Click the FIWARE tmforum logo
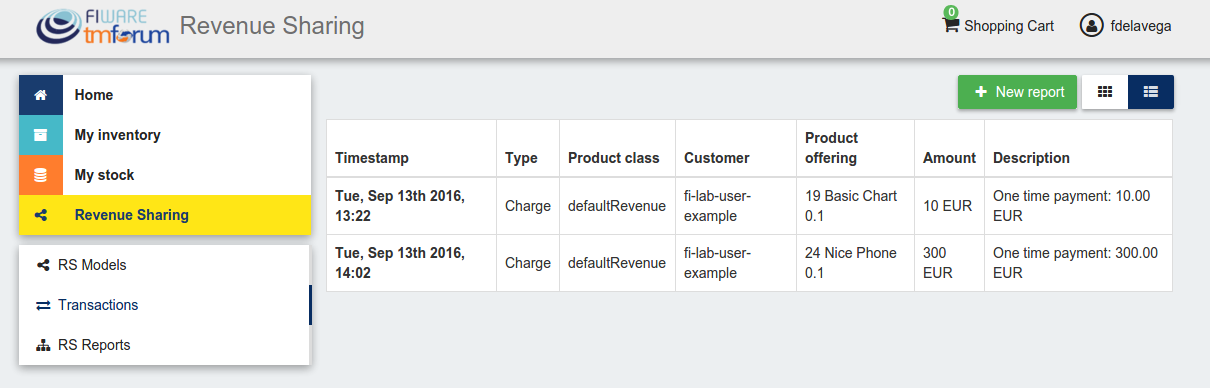This screenshot has width=1210, height=388. [x=104, y=27]
